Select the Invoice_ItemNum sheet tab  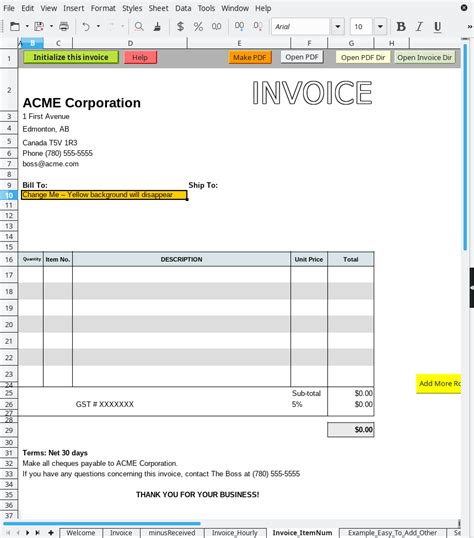click(x=302, y=533)
